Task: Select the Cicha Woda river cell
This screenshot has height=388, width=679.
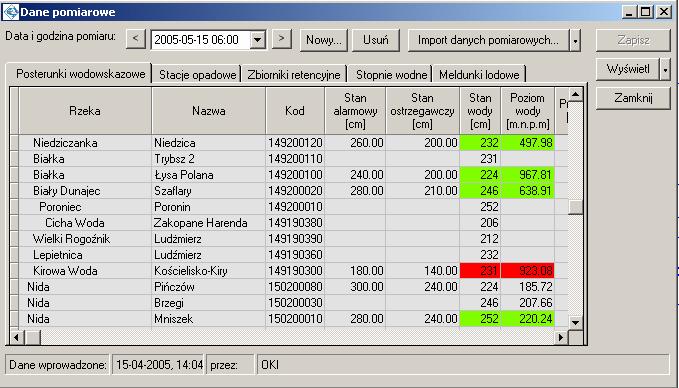Action: pyautogui.click(x=85, y=223)
